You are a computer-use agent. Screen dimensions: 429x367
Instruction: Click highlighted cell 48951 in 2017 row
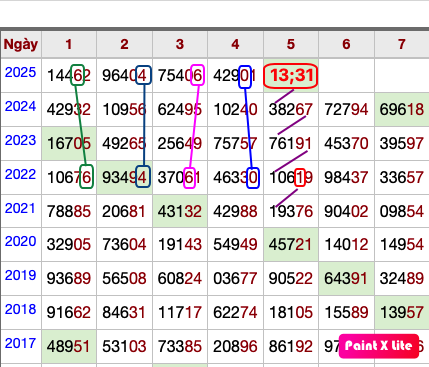click(x=69, y=347)
